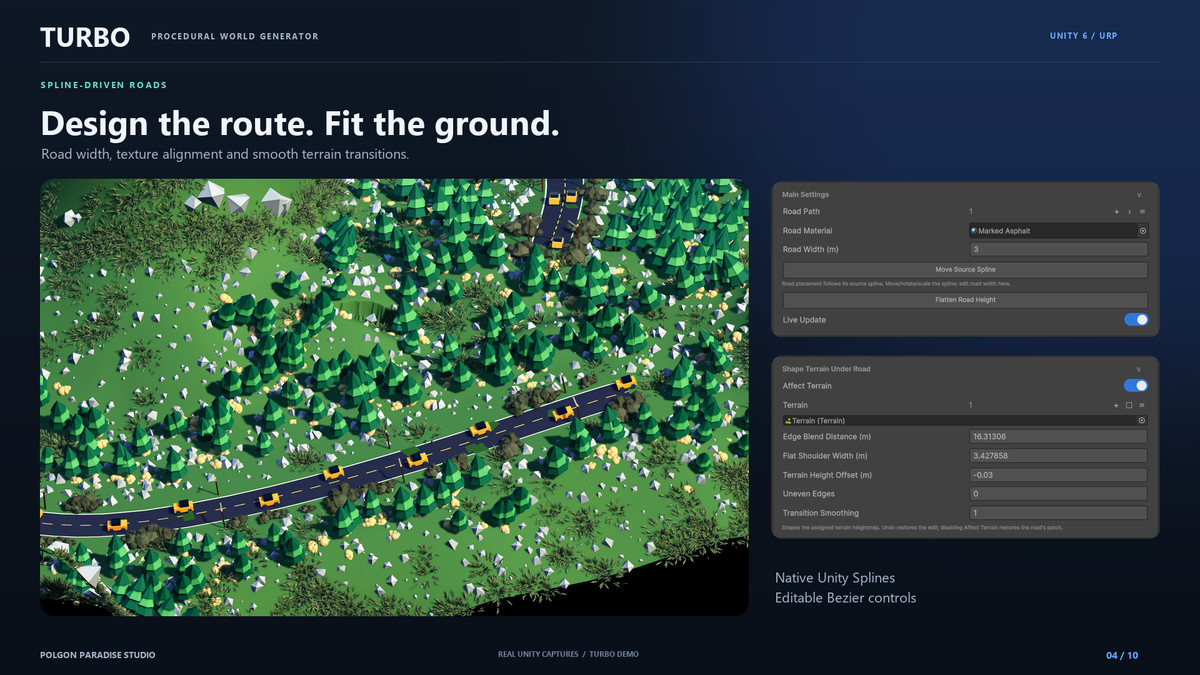Click the square icon in Terrain row

[x=1130, y=405]
